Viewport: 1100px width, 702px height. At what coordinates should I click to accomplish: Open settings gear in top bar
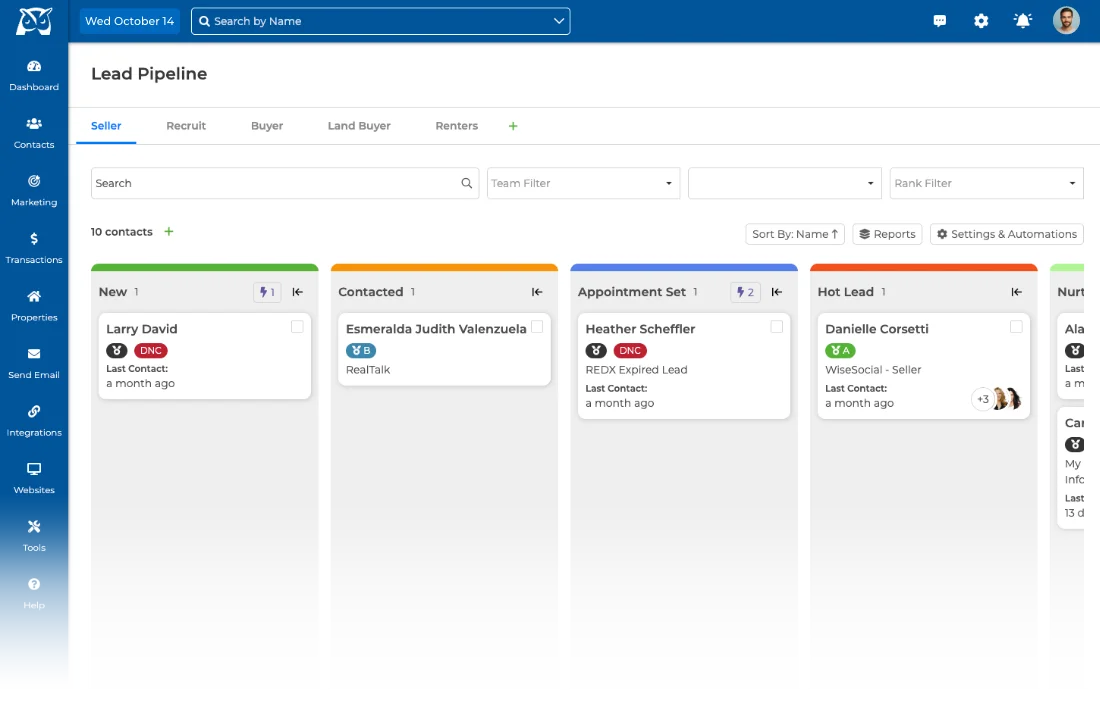tap(981, 21)
